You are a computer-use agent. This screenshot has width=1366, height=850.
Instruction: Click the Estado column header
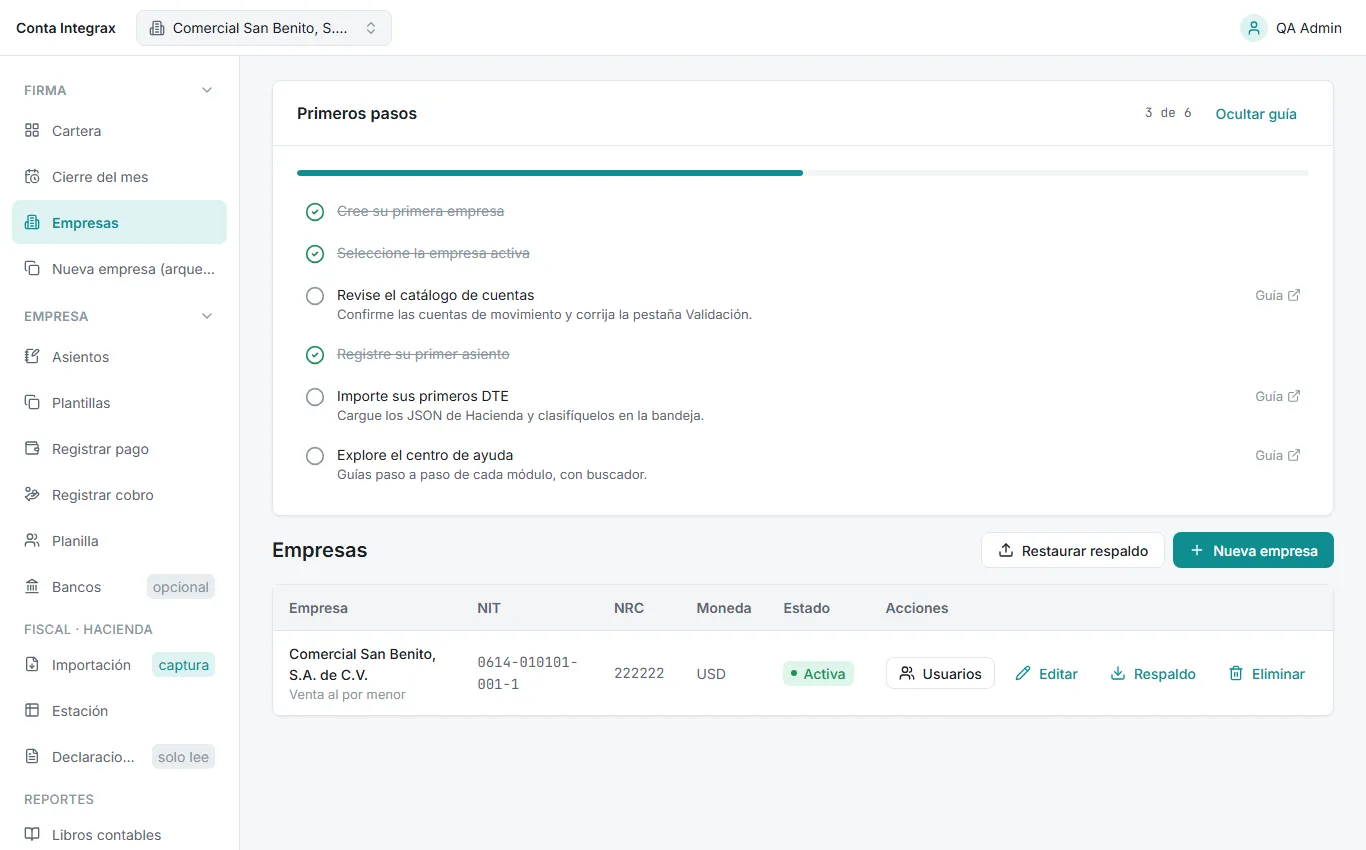pos(806,608)
